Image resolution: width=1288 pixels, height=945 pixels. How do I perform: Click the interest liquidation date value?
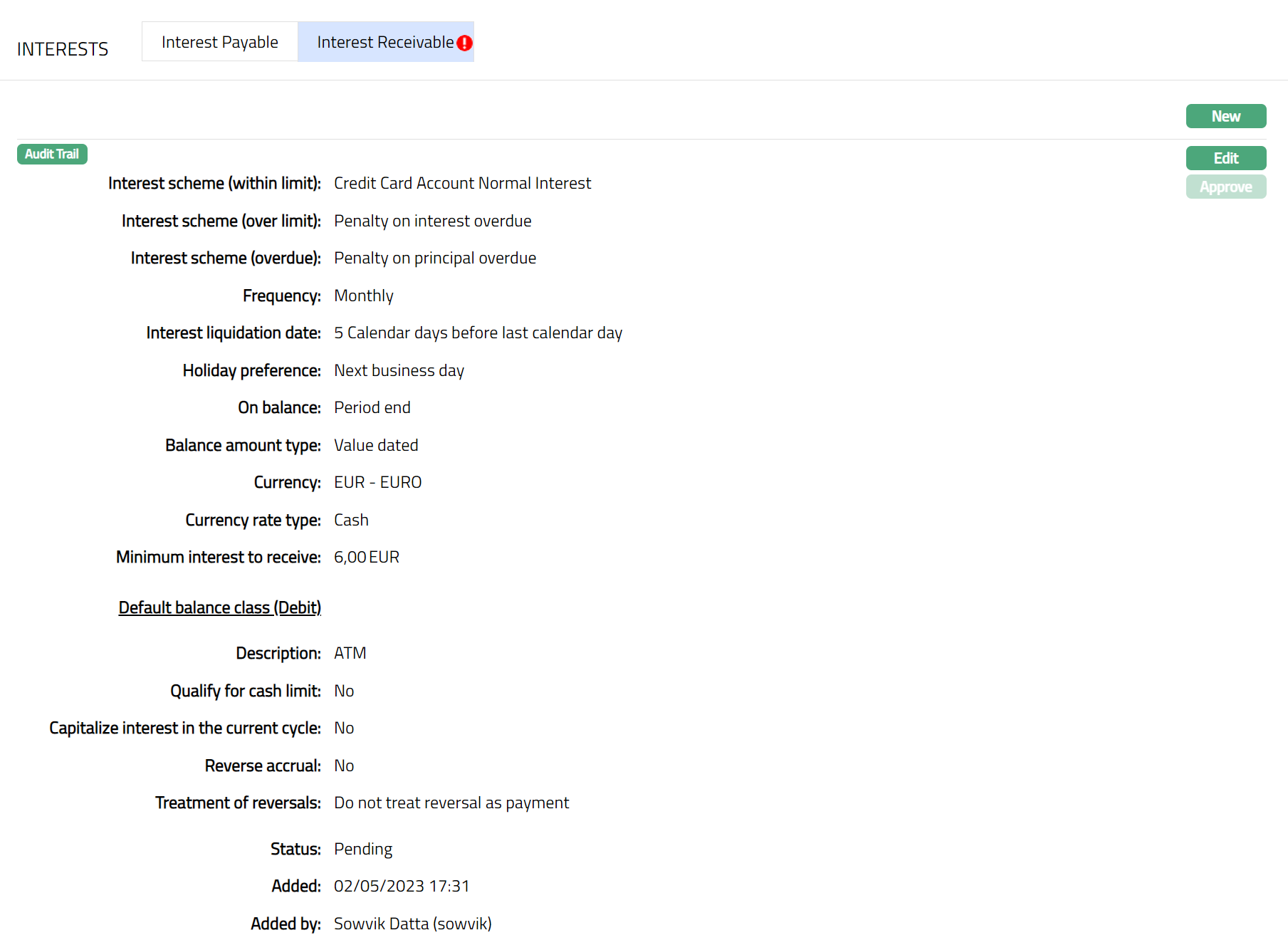pos(478,333)
